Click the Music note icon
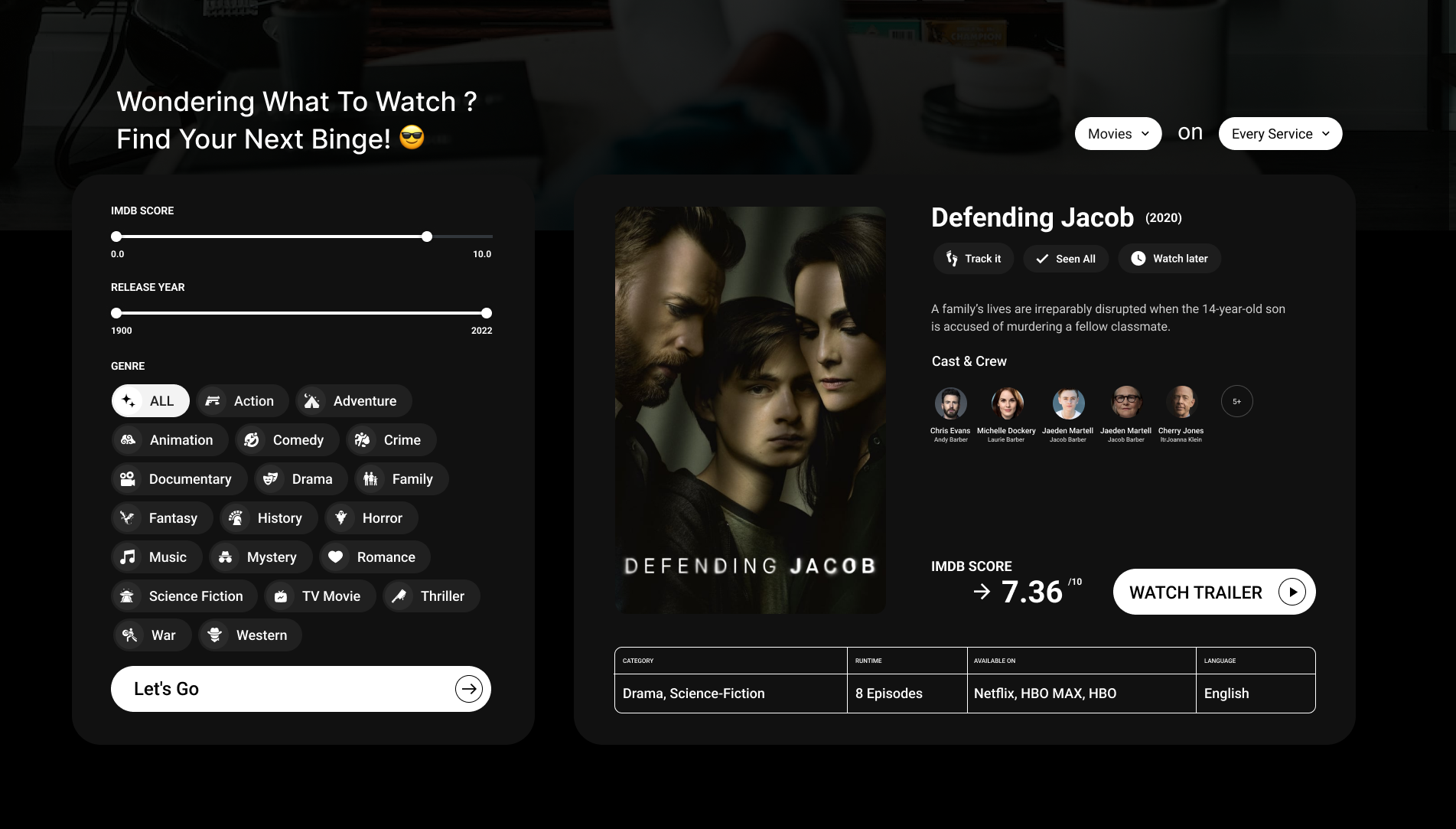1456x829 pixels. tap(128, 557)
